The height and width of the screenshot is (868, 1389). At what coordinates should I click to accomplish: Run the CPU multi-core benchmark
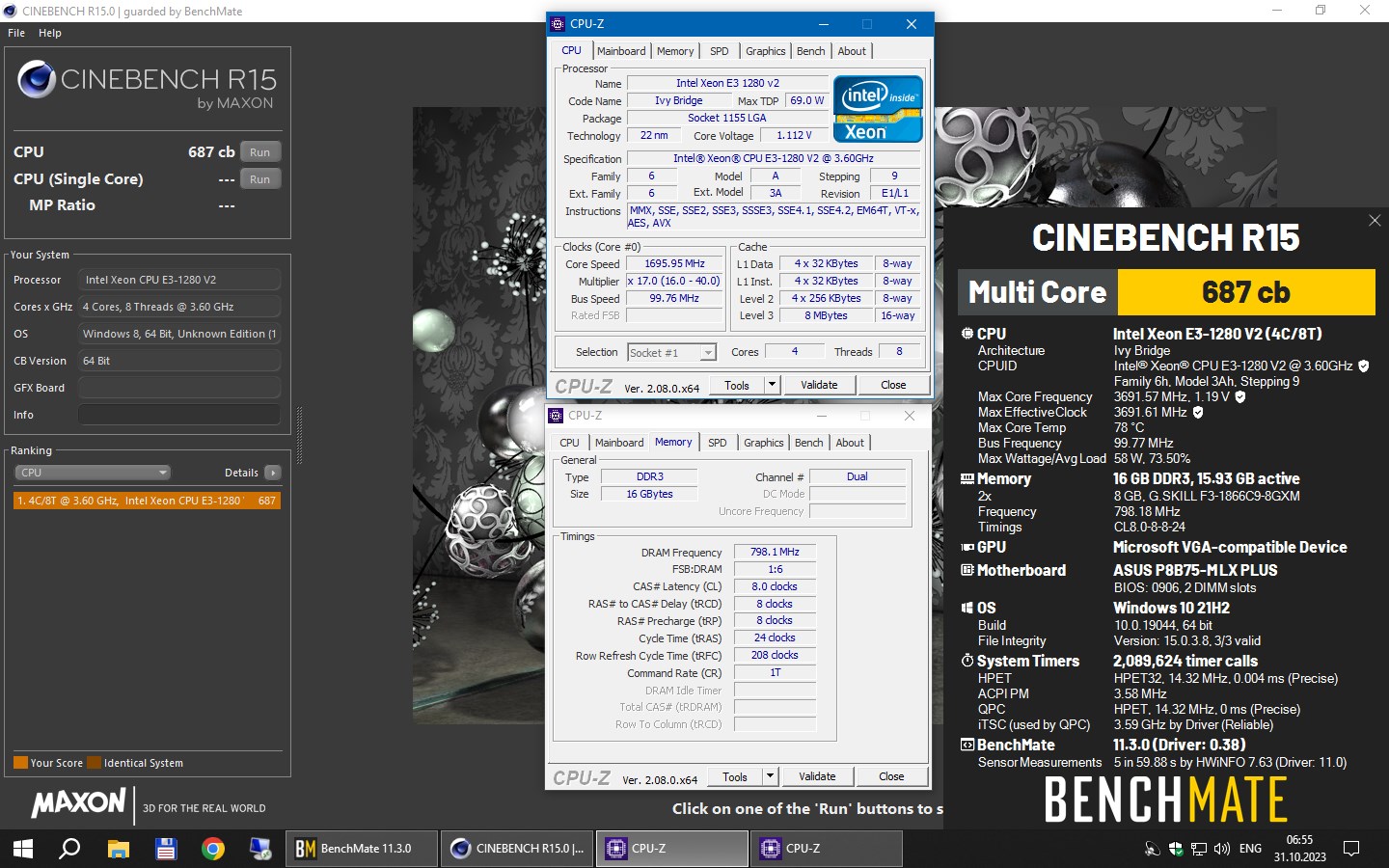(x=260, y=152)
